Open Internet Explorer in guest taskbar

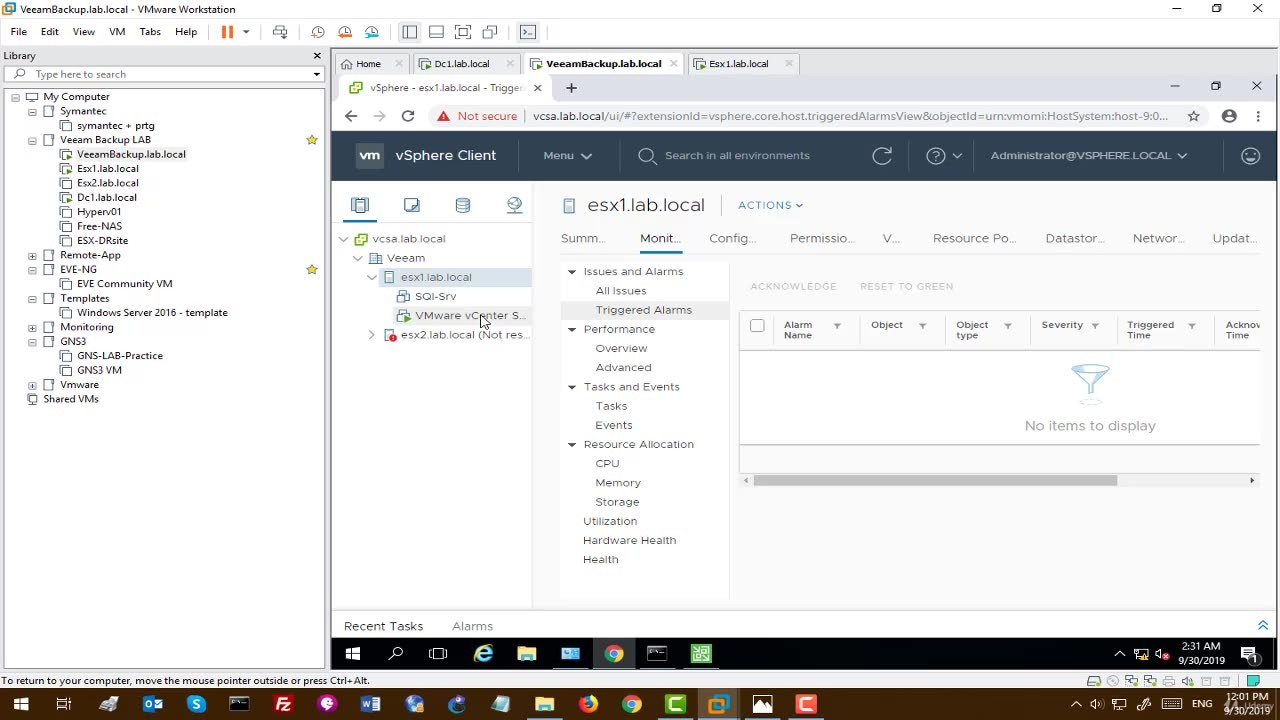coord(483,654)
